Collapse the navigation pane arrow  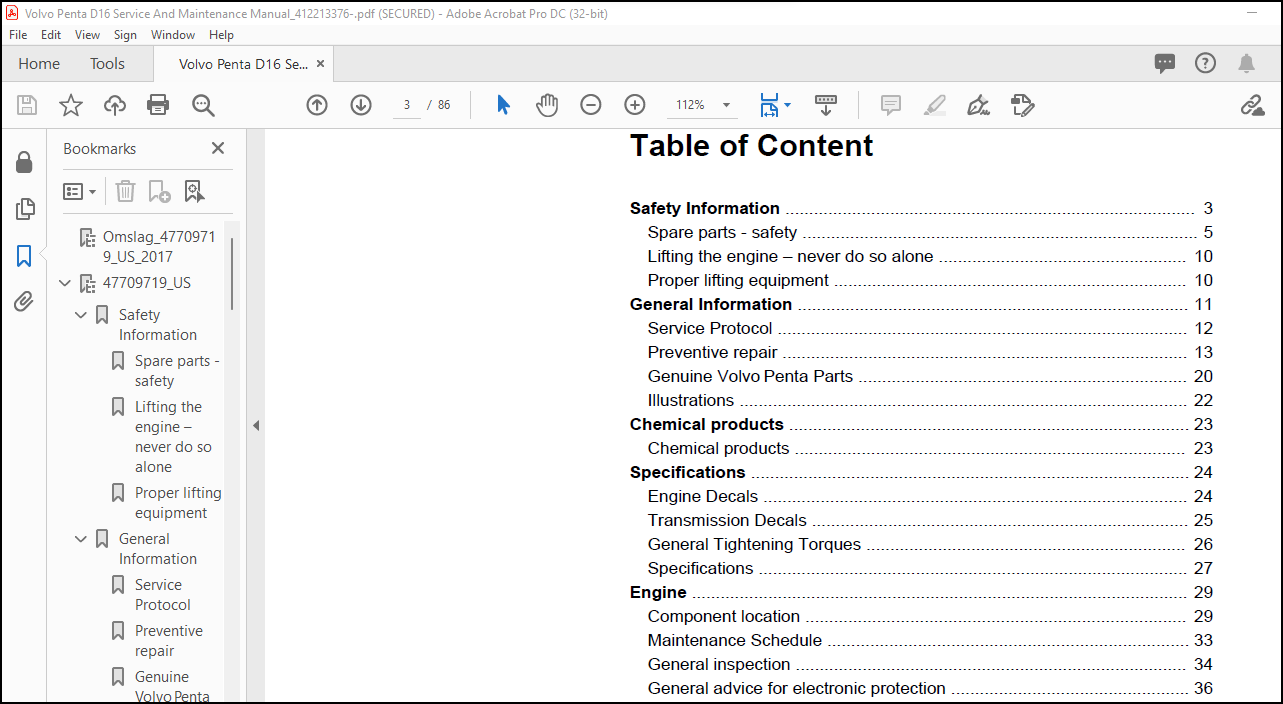click(256, 425)
